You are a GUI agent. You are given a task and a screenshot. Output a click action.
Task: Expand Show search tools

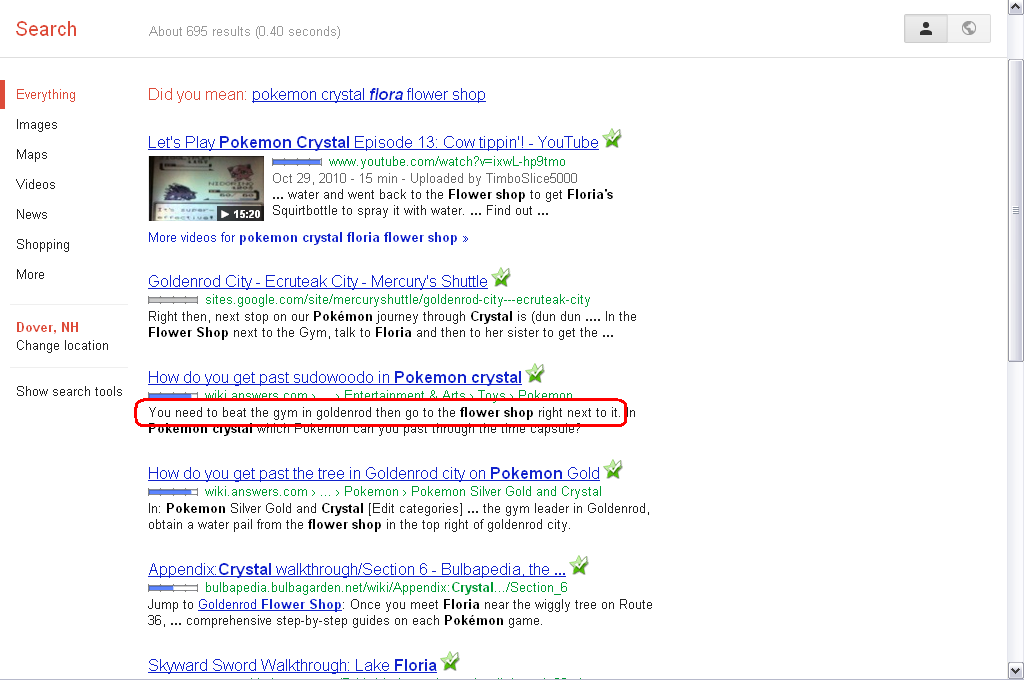pos(69,392)
